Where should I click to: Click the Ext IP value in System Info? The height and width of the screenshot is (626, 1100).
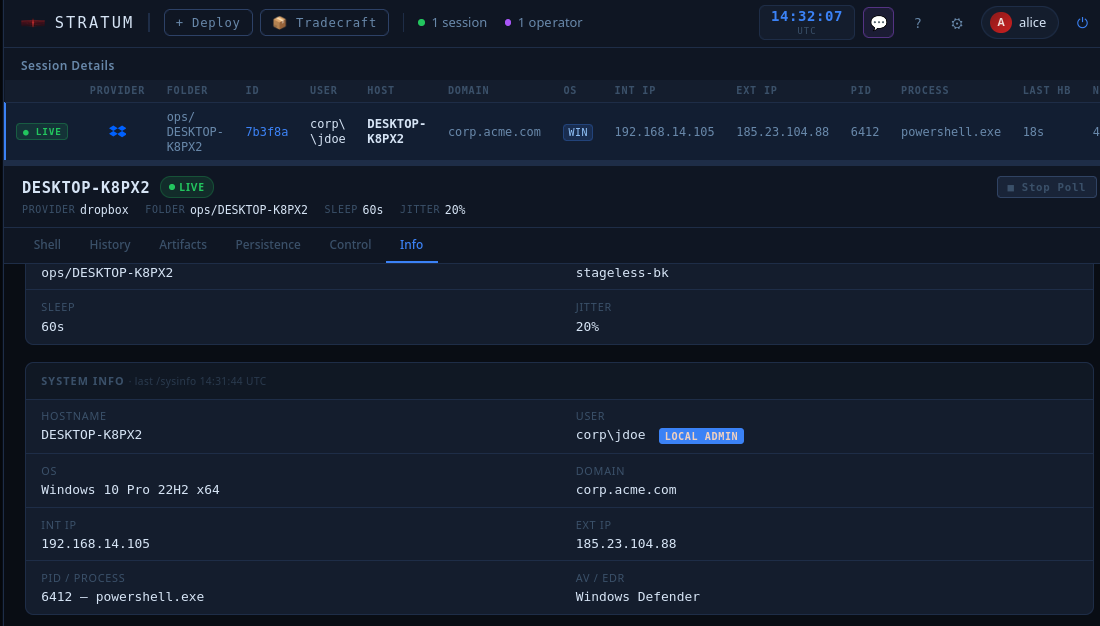[626, 544]
